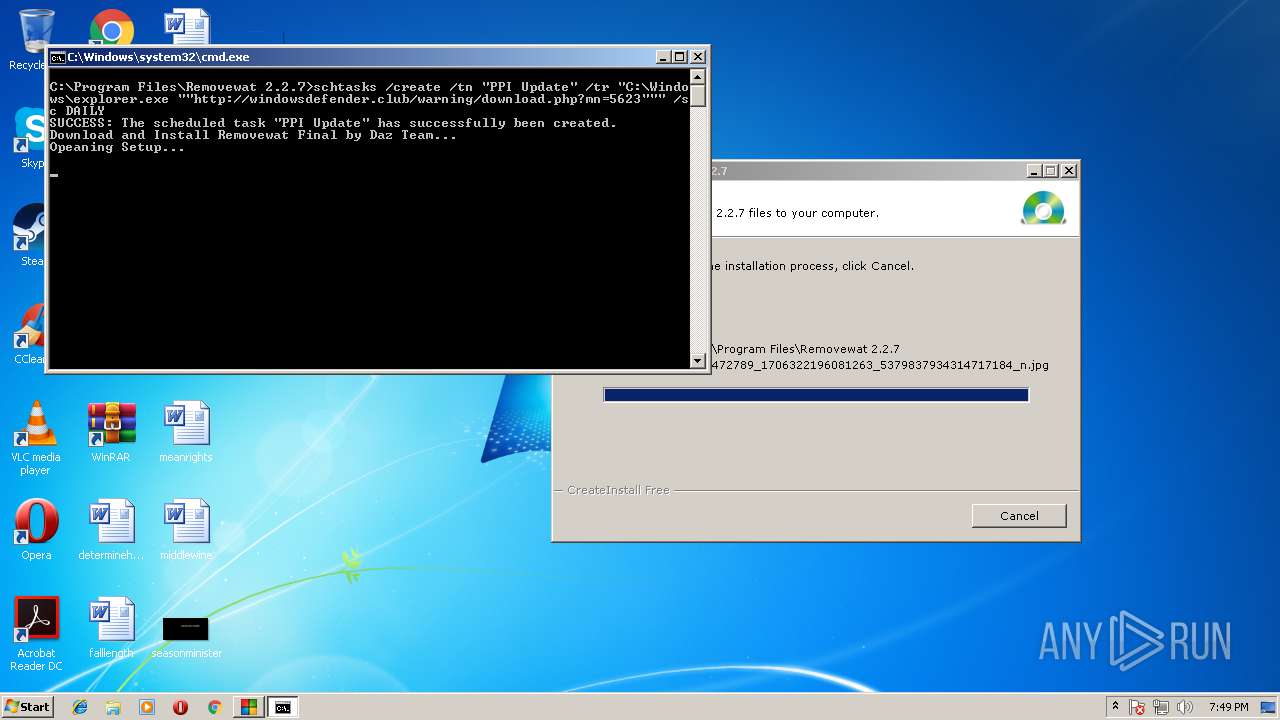The width and height of the screenshot is (1280, 720).
Task: Select the falllength Word document icon
Action: (x=111, y=628)
